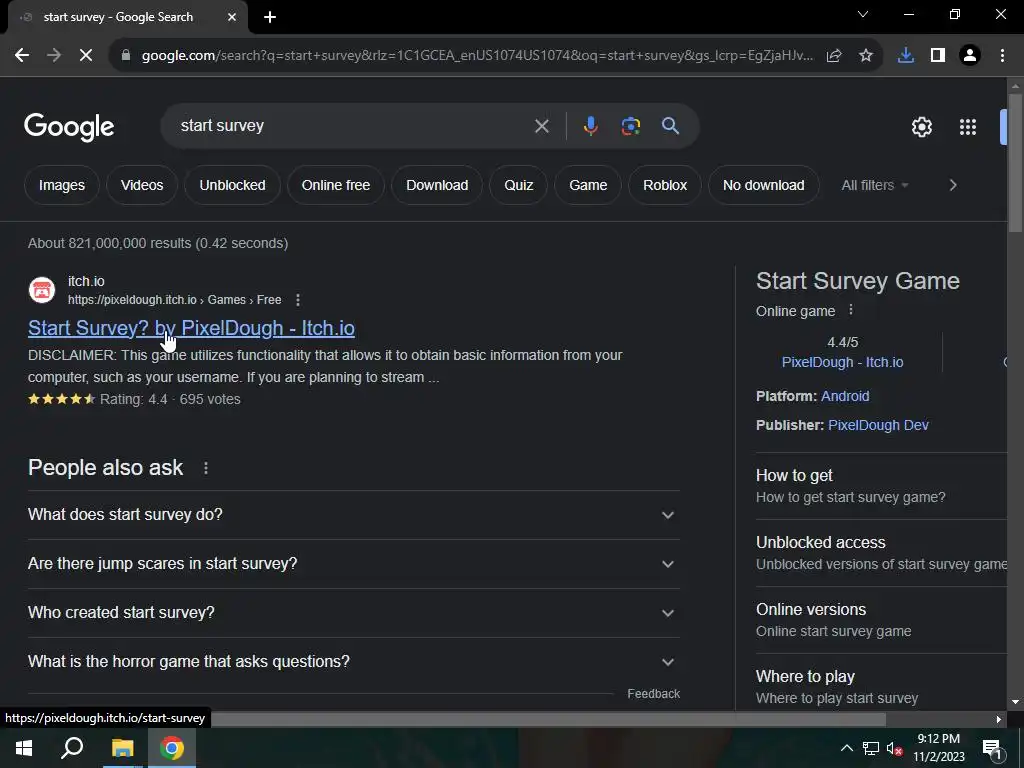Open Windows taskbar search
The image size is (1024, 768).
(72, 748)
